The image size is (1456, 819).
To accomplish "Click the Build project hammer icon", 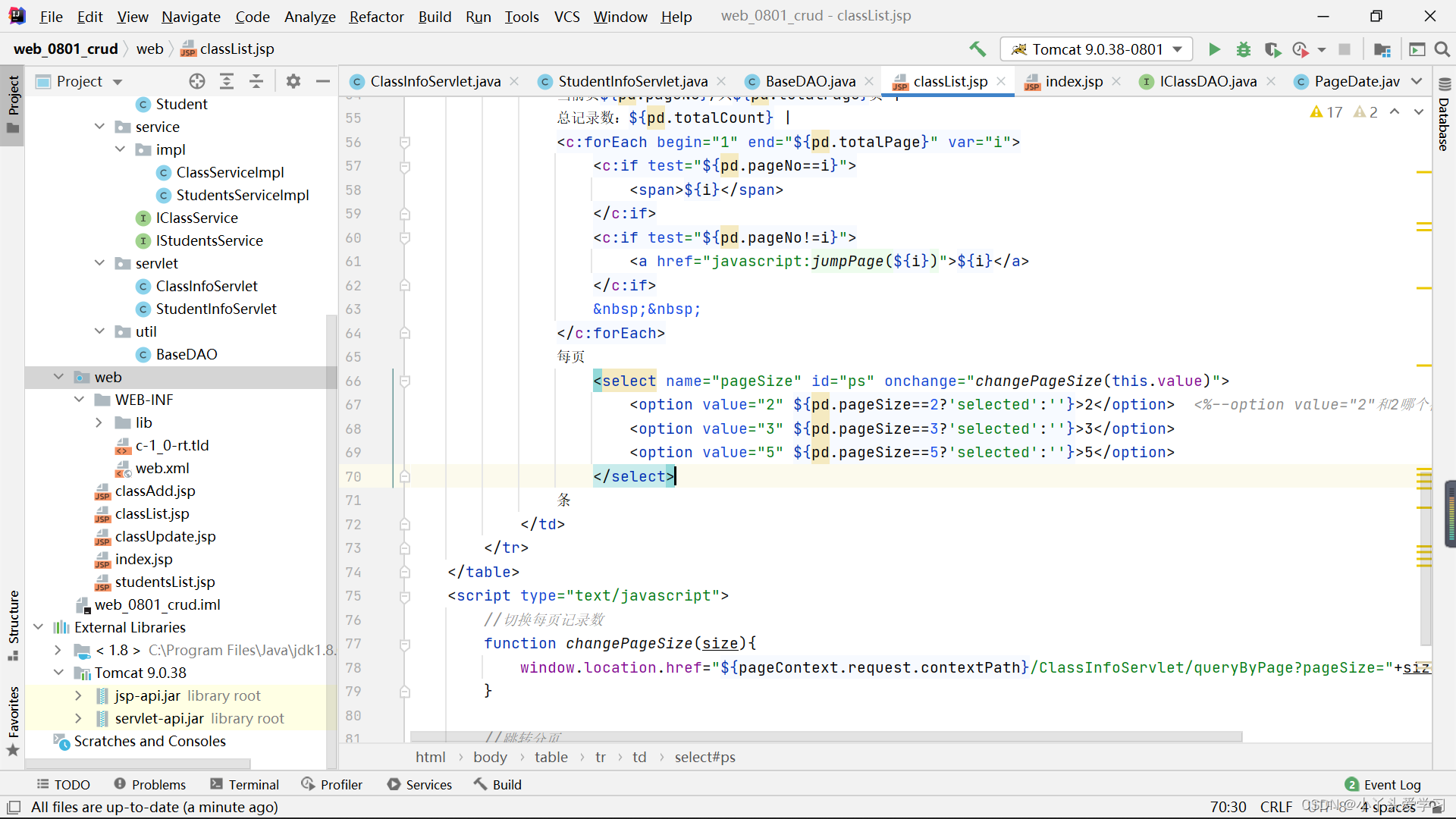I will (977, 49).
